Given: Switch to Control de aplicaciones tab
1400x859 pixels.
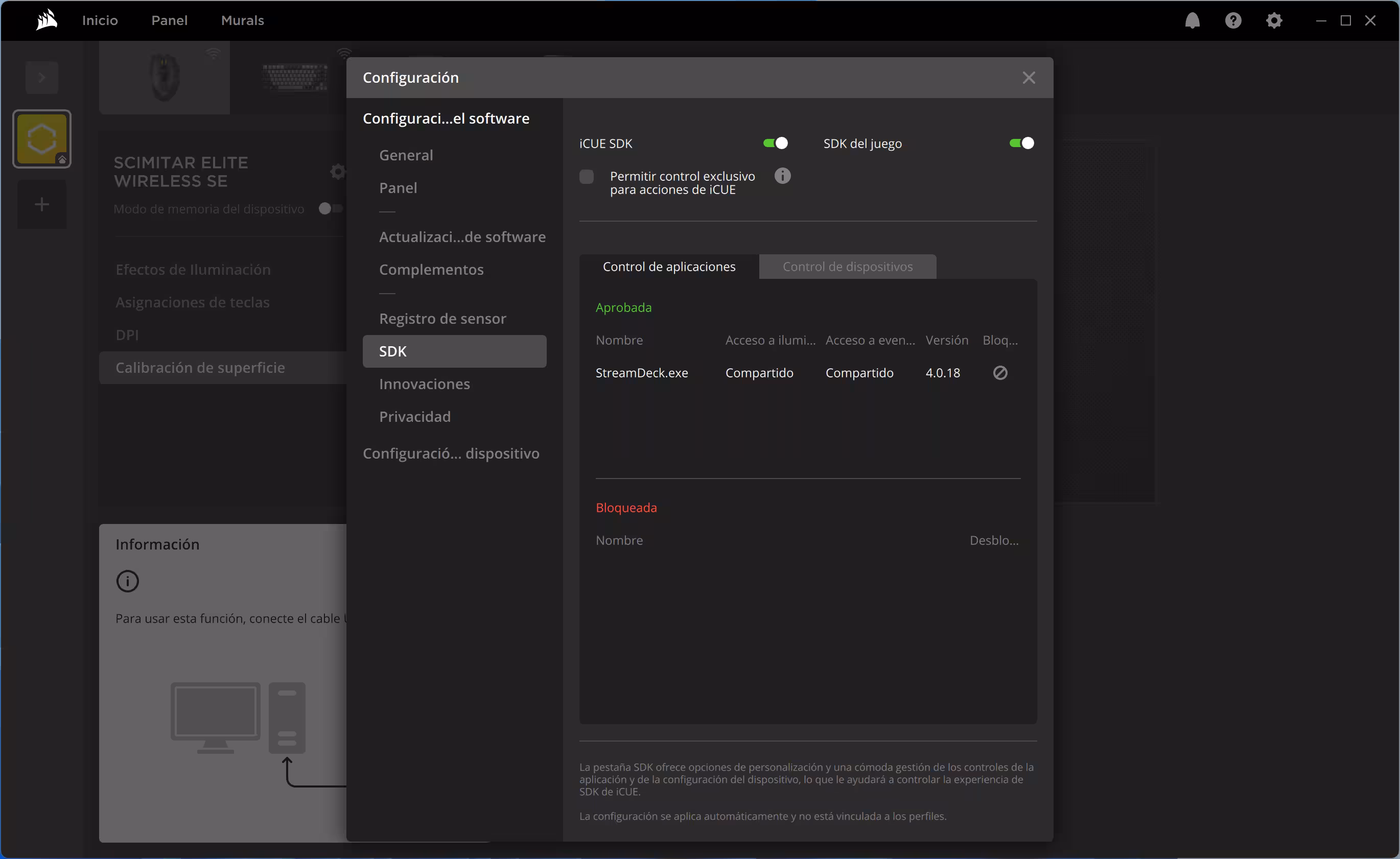Looking at the screenshot, I should click(x=669, y=267).
